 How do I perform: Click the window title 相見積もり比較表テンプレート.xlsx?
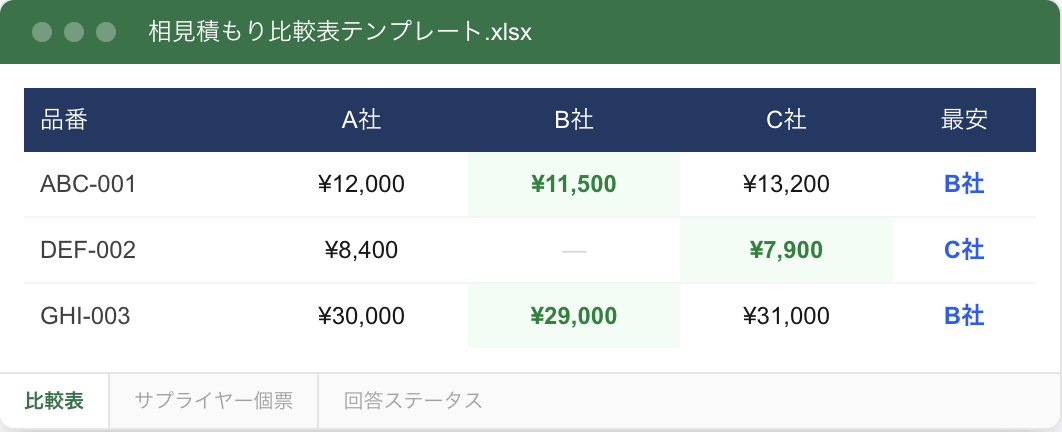coord(340,32)
